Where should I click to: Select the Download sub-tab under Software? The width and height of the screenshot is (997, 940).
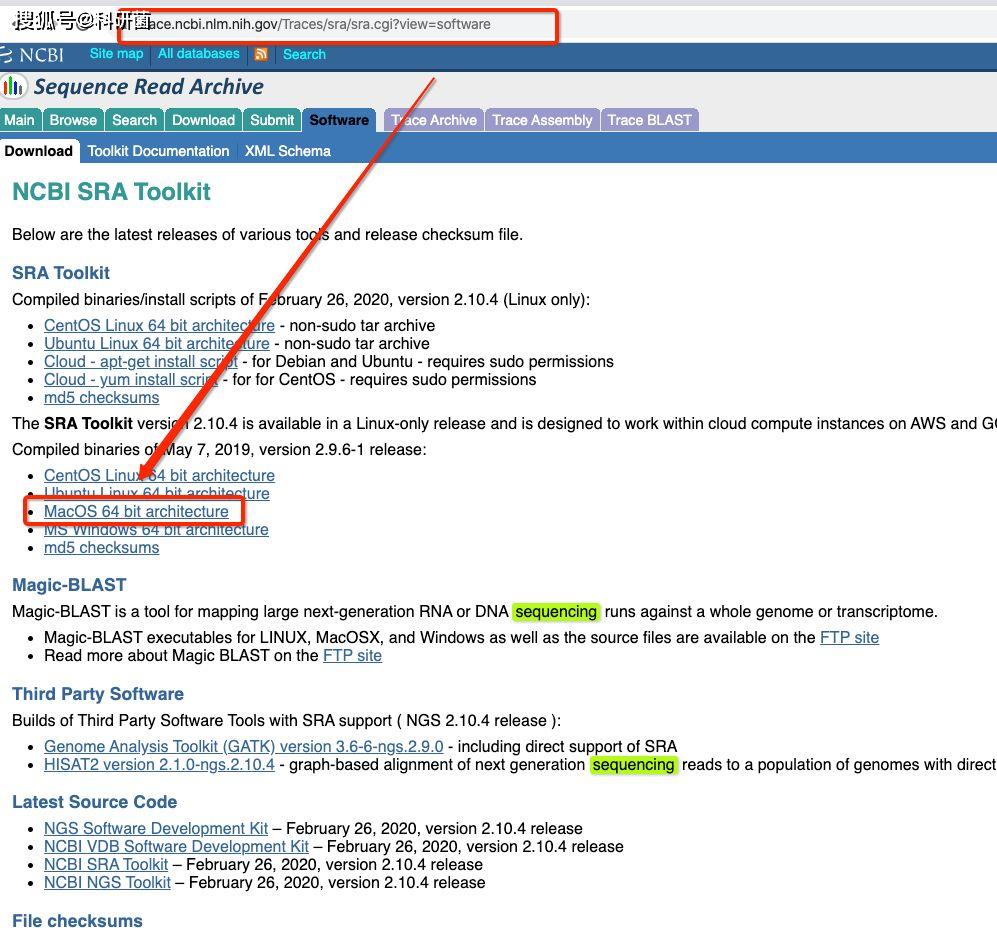[x=39, y=151]
